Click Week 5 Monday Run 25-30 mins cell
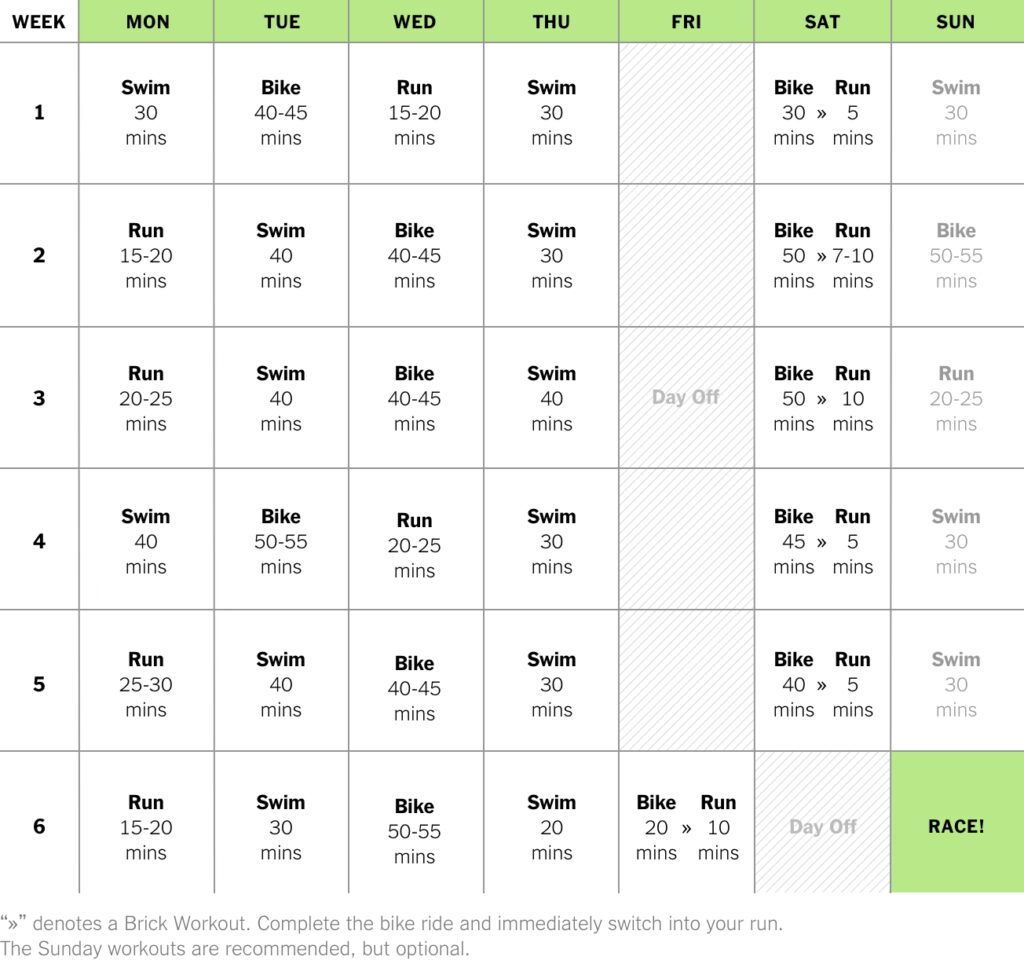 (146, 684)
